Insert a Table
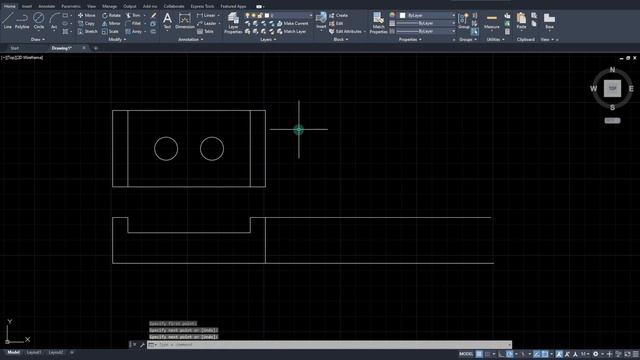 (205, 31)
